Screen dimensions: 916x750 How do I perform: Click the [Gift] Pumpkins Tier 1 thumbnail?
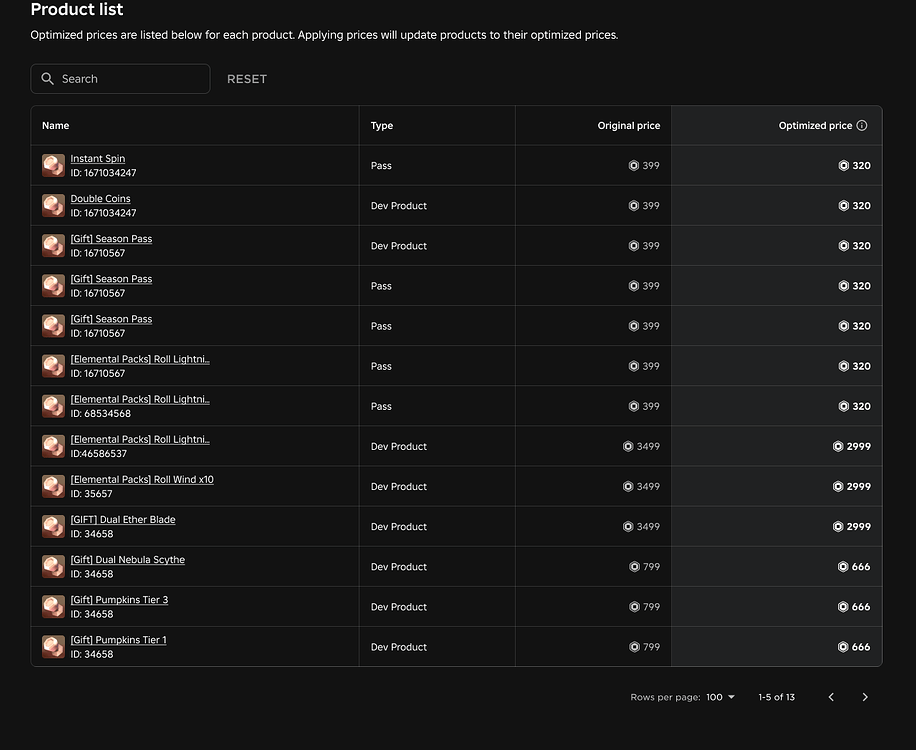[x=53, y=646]
